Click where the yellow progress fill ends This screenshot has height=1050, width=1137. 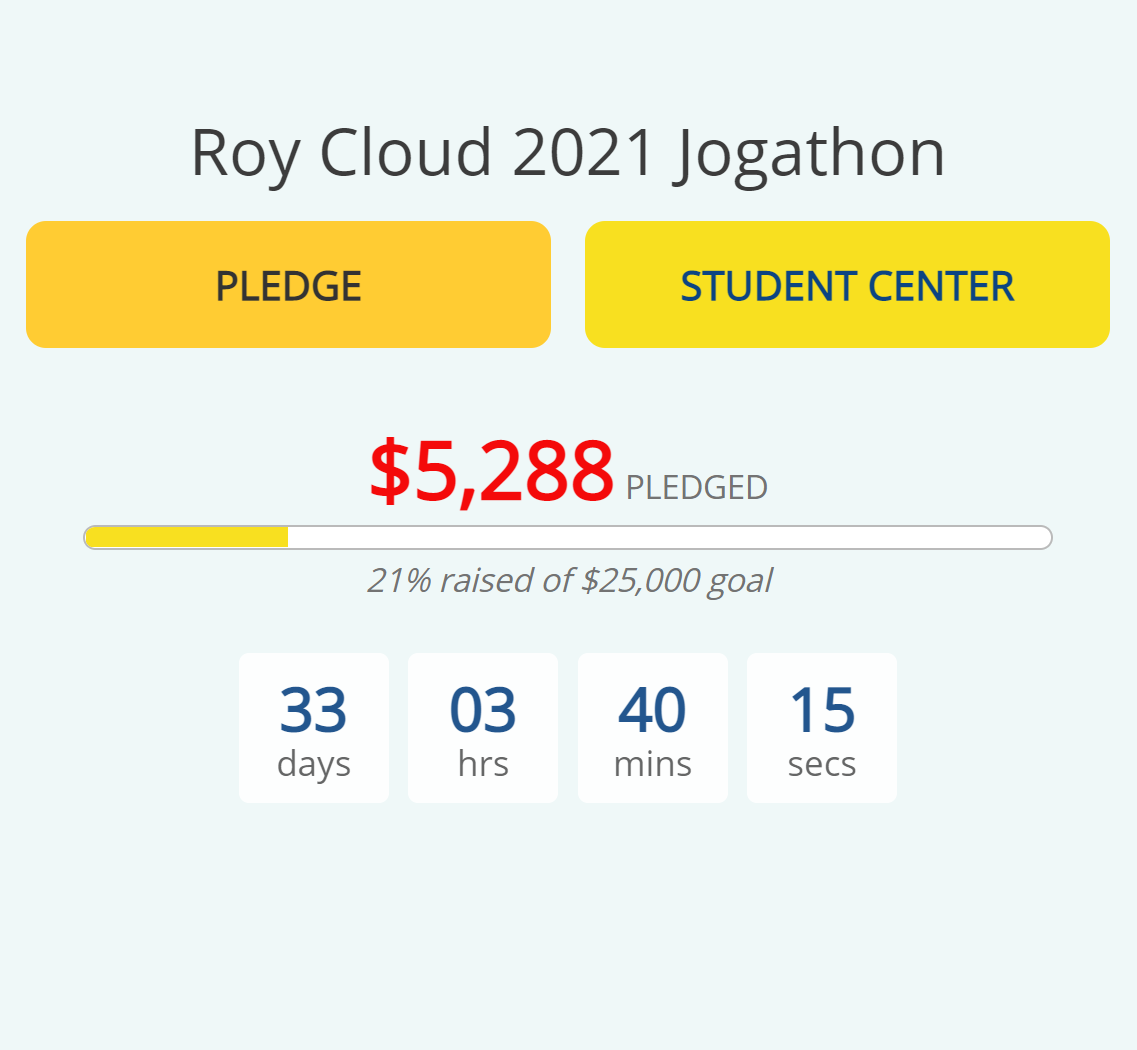[x=287, y=537]
